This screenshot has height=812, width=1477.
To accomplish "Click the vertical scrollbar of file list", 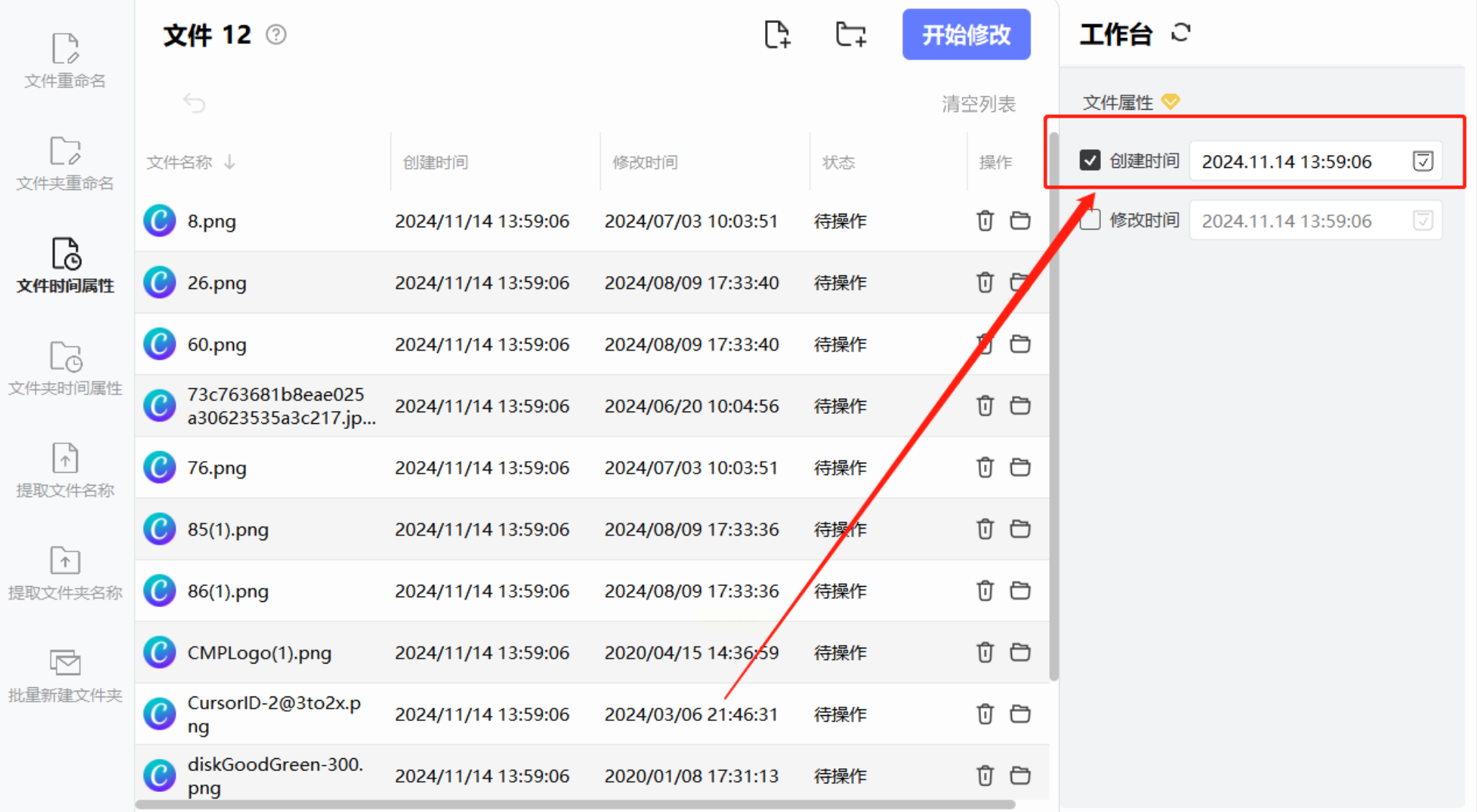I will point(1054,402).
